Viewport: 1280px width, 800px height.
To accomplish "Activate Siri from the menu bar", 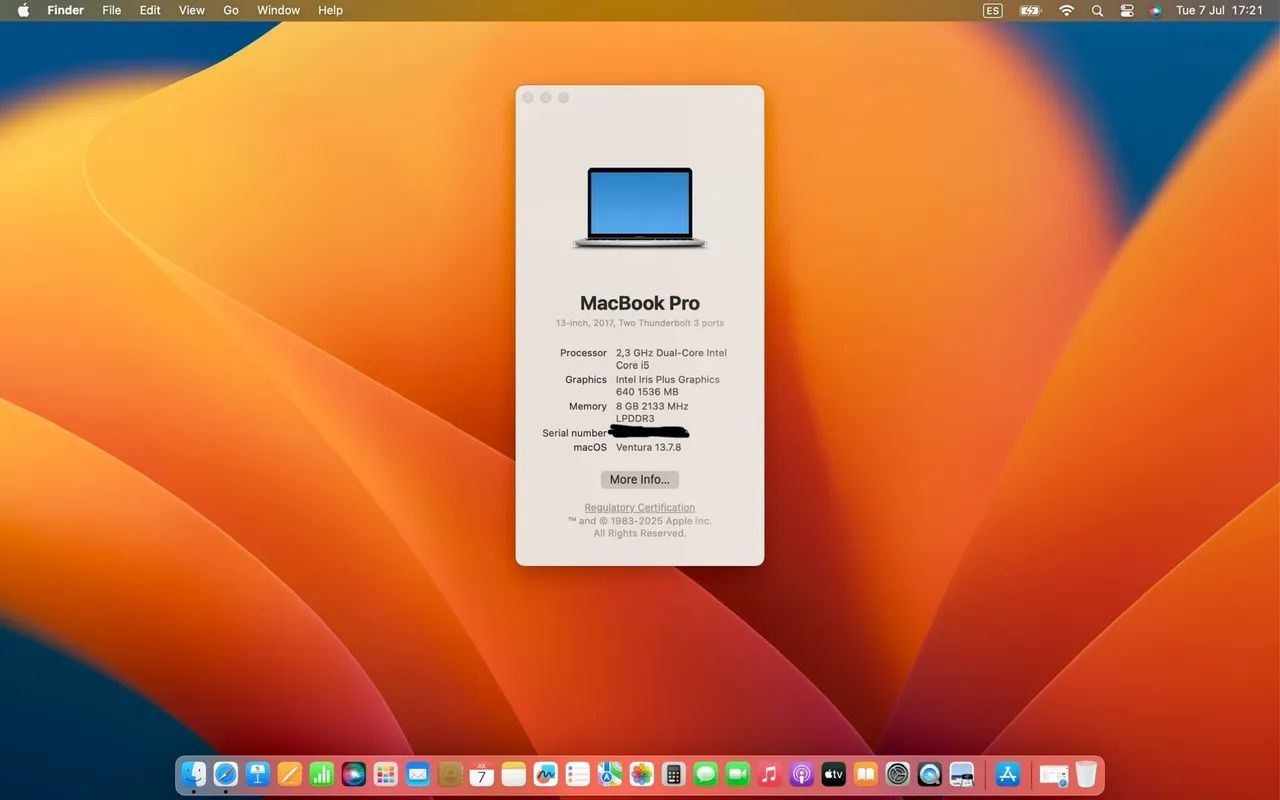I will click(x=1155, y=10).
